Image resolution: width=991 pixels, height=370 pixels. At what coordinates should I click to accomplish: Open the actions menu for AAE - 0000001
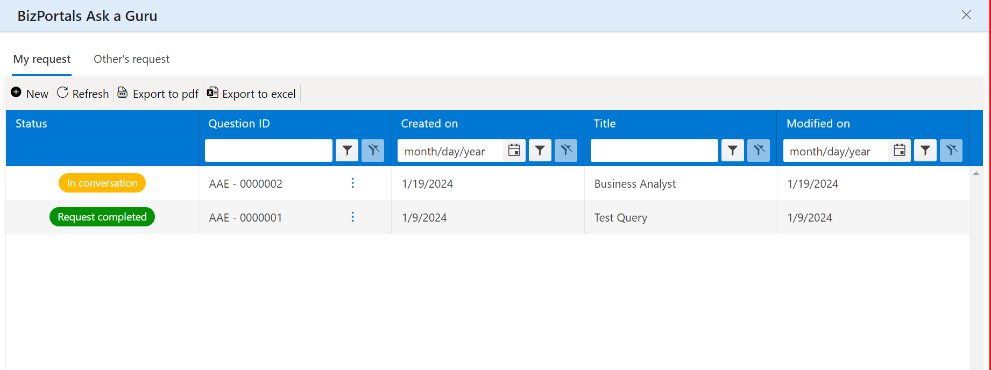pyautogui.click(x=353, y=217)
